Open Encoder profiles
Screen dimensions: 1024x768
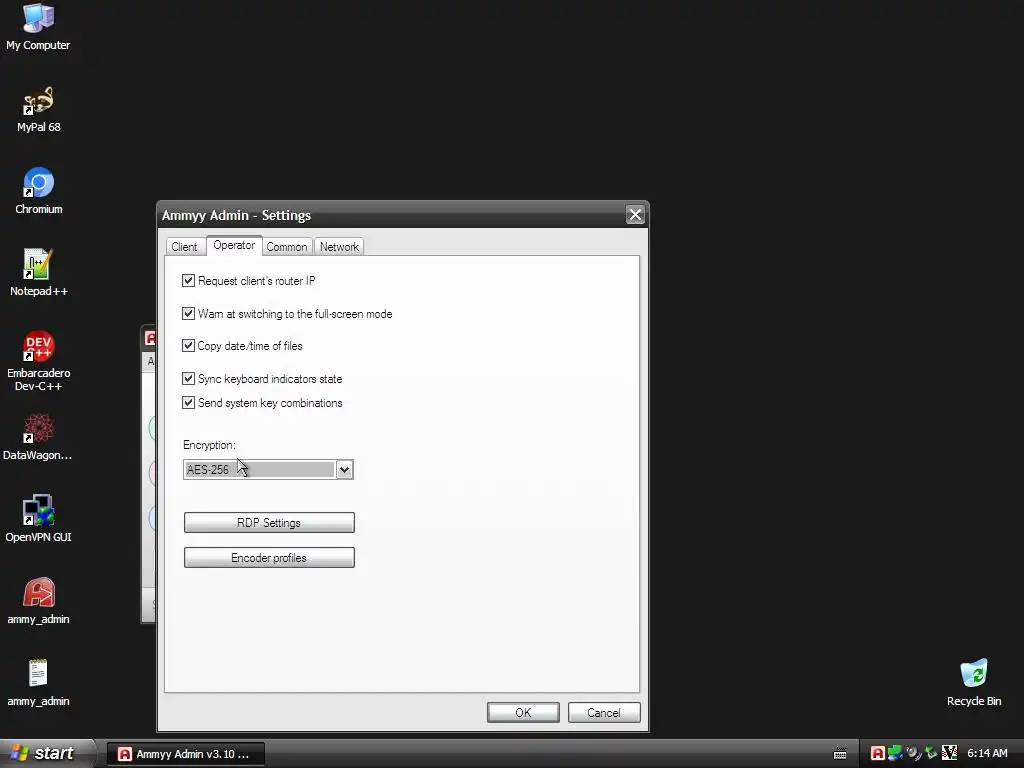point(269,558)
